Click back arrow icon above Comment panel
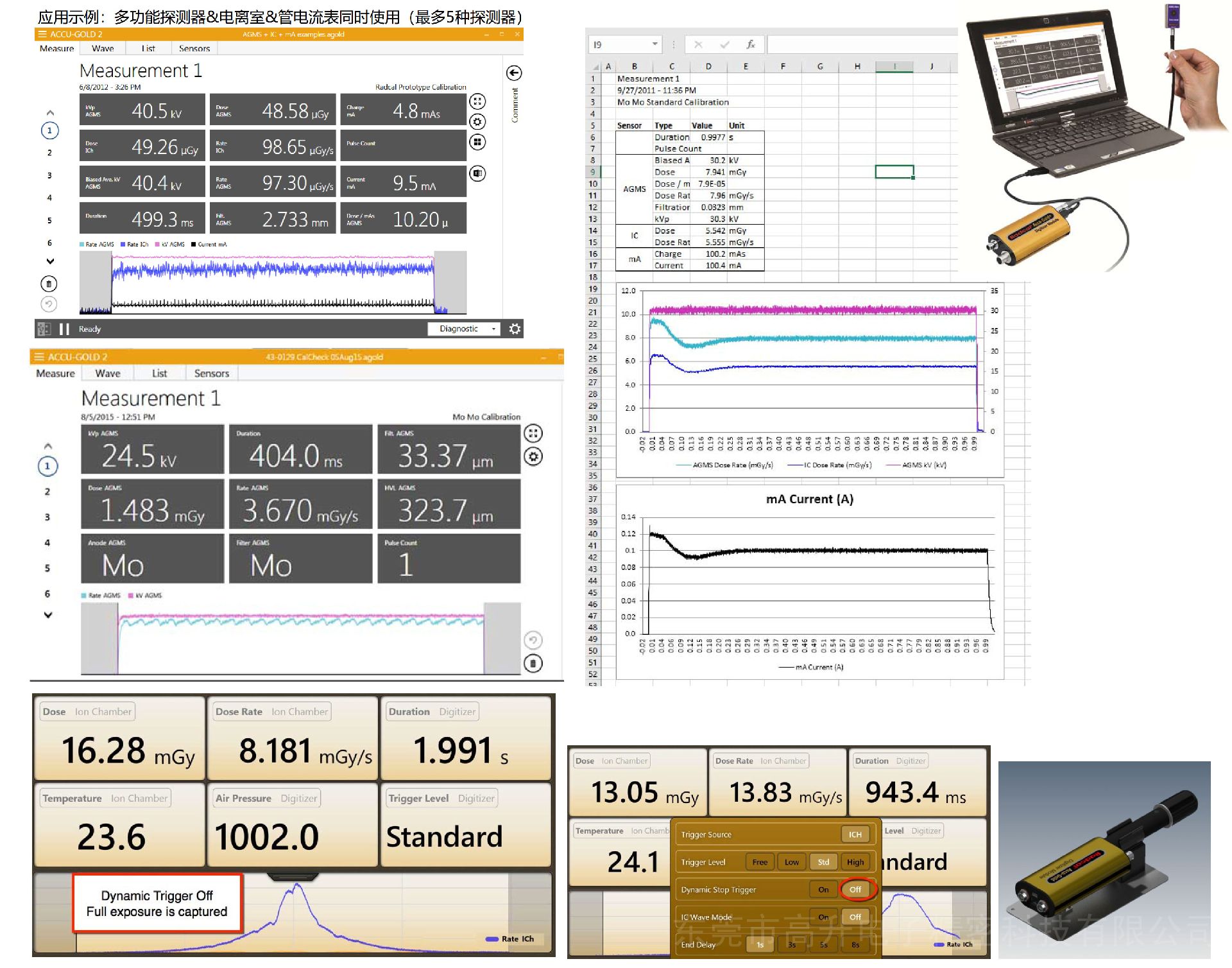1232x968 pixels. click(514, 73)
